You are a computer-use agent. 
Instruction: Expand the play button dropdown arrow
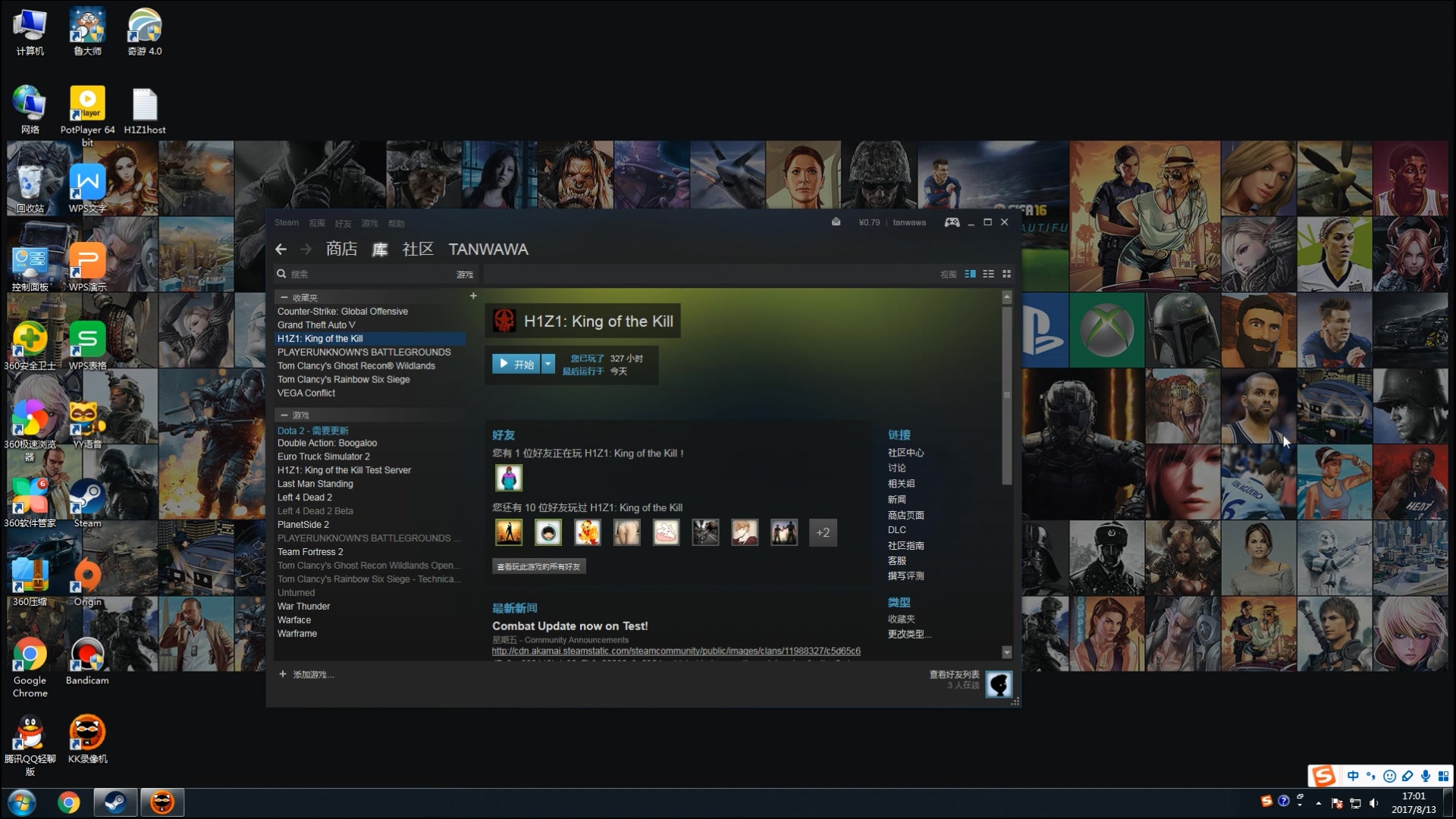click(548, 364)
